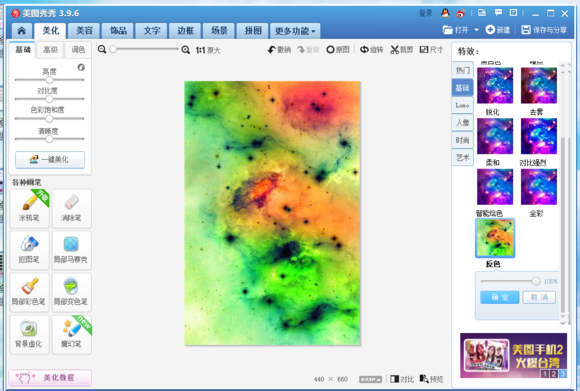Select the 涂鸦笔 doodle brush tool
Viewport: 580px width, 391px height.
(x=29, y=209)
